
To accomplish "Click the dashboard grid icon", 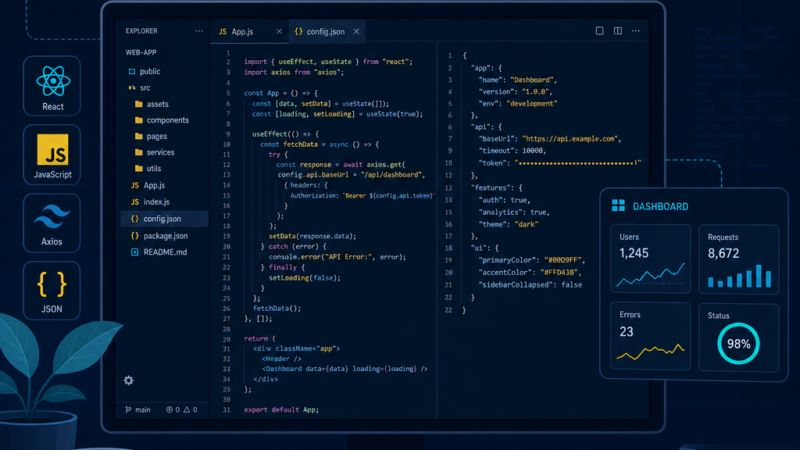I will click(618, 206).
